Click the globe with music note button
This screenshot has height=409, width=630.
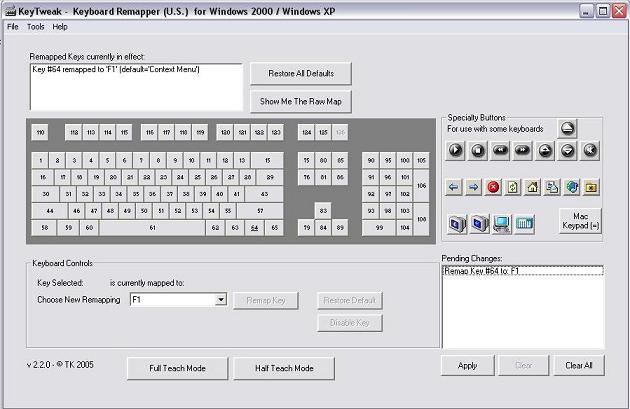click(572, 187)
